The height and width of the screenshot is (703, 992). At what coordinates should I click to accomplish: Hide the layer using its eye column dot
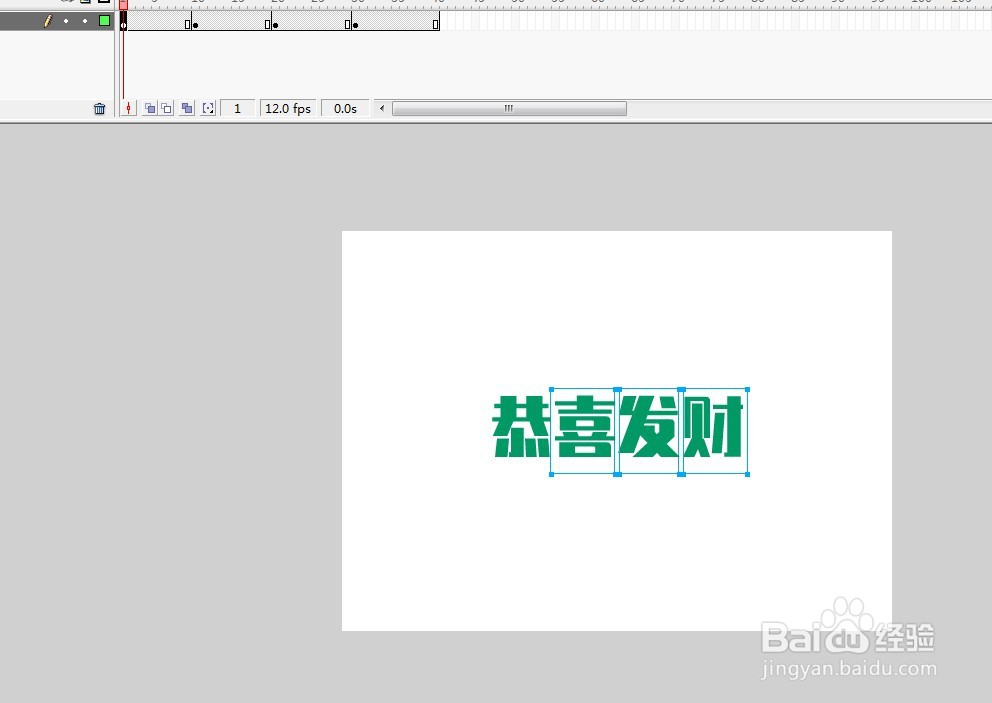pyautogui.click(x=66, y=21)
